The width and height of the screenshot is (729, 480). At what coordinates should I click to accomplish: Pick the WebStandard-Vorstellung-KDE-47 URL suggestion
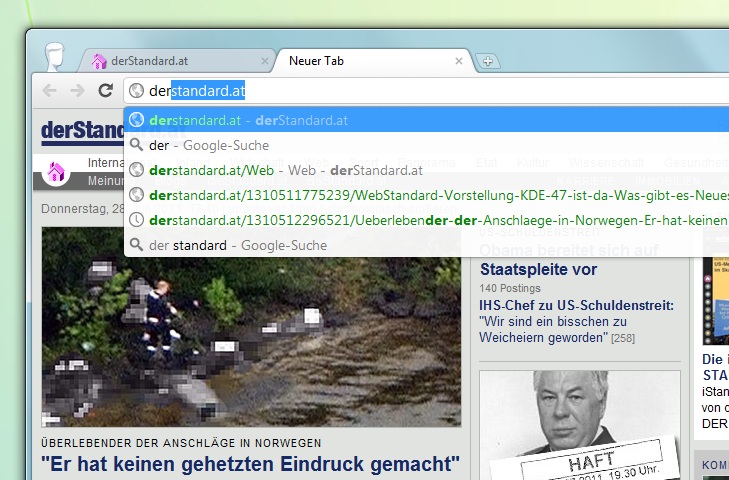(426, 195)
